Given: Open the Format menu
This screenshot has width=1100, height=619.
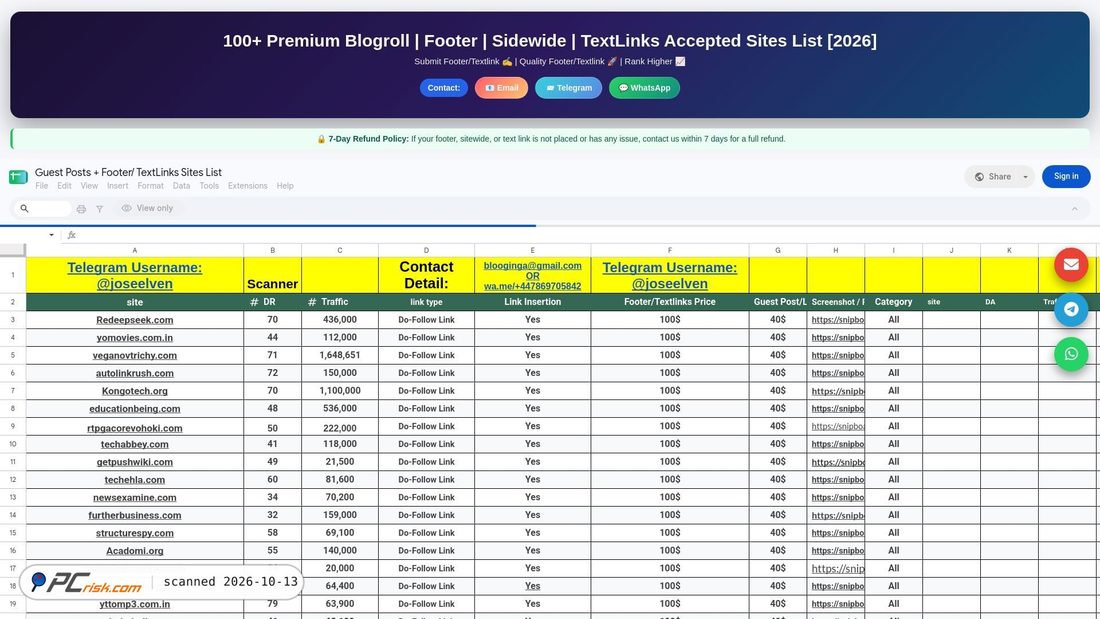Looking at the screenshot, I should point(150,186).
